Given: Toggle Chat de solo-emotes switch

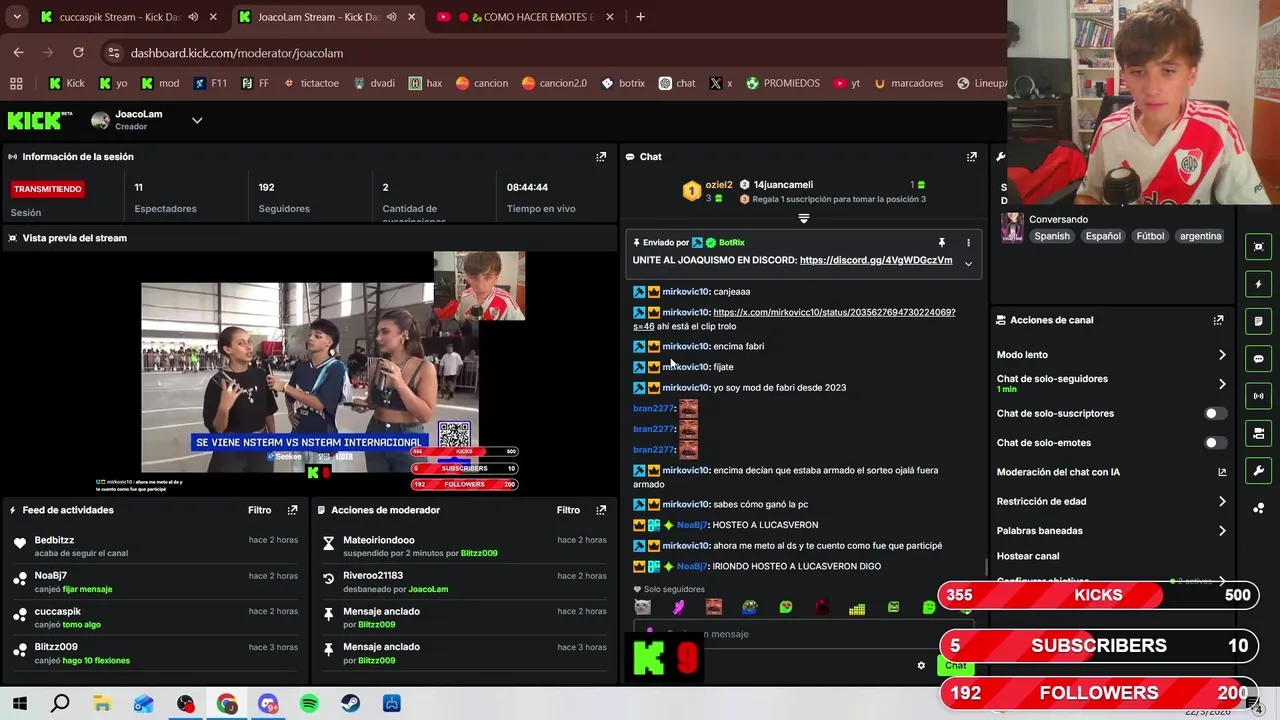Looking at the screenshot, I should point(1214,443).
